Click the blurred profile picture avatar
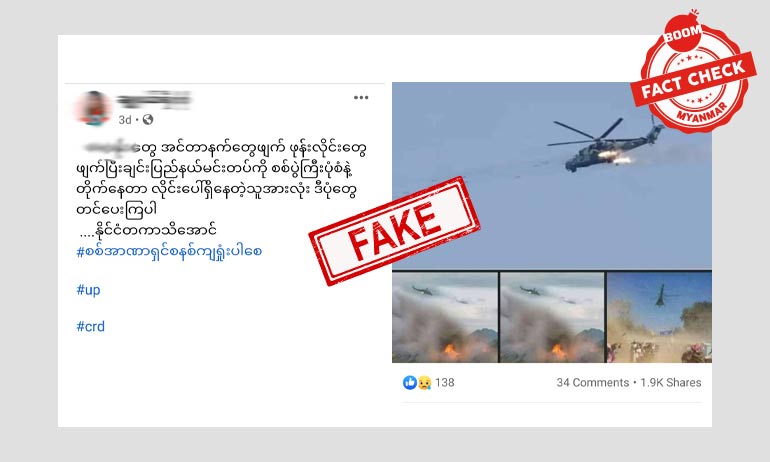 click(x=92, y=108)
